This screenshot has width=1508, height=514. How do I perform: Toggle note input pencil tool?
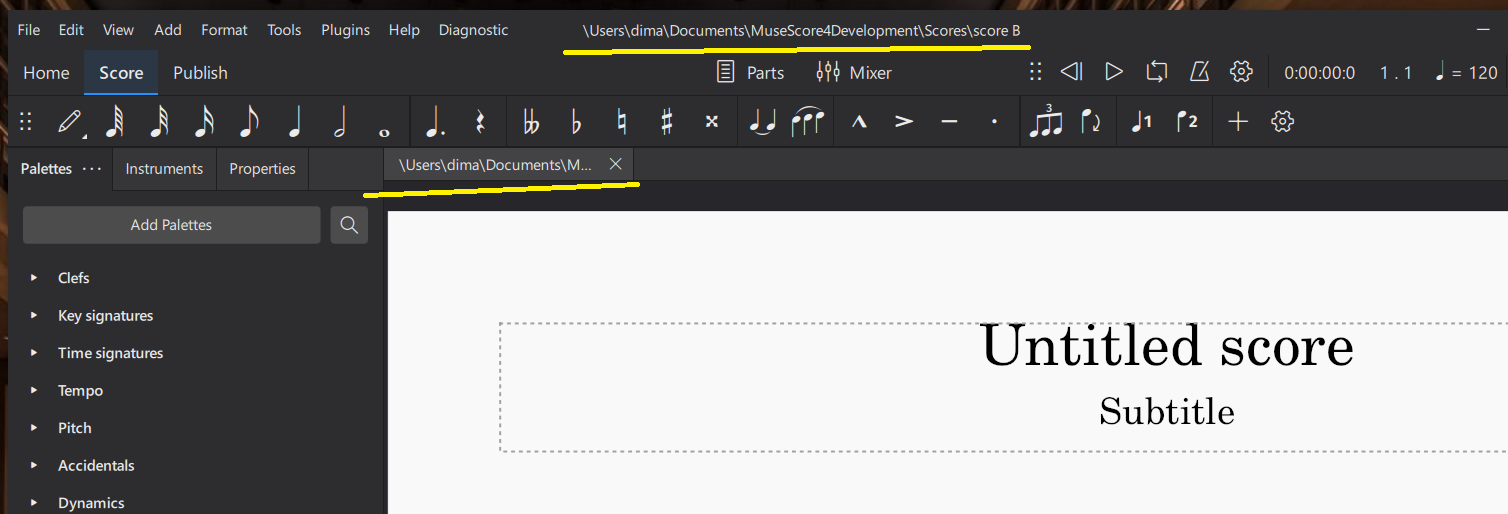click(x=70, y=122)
